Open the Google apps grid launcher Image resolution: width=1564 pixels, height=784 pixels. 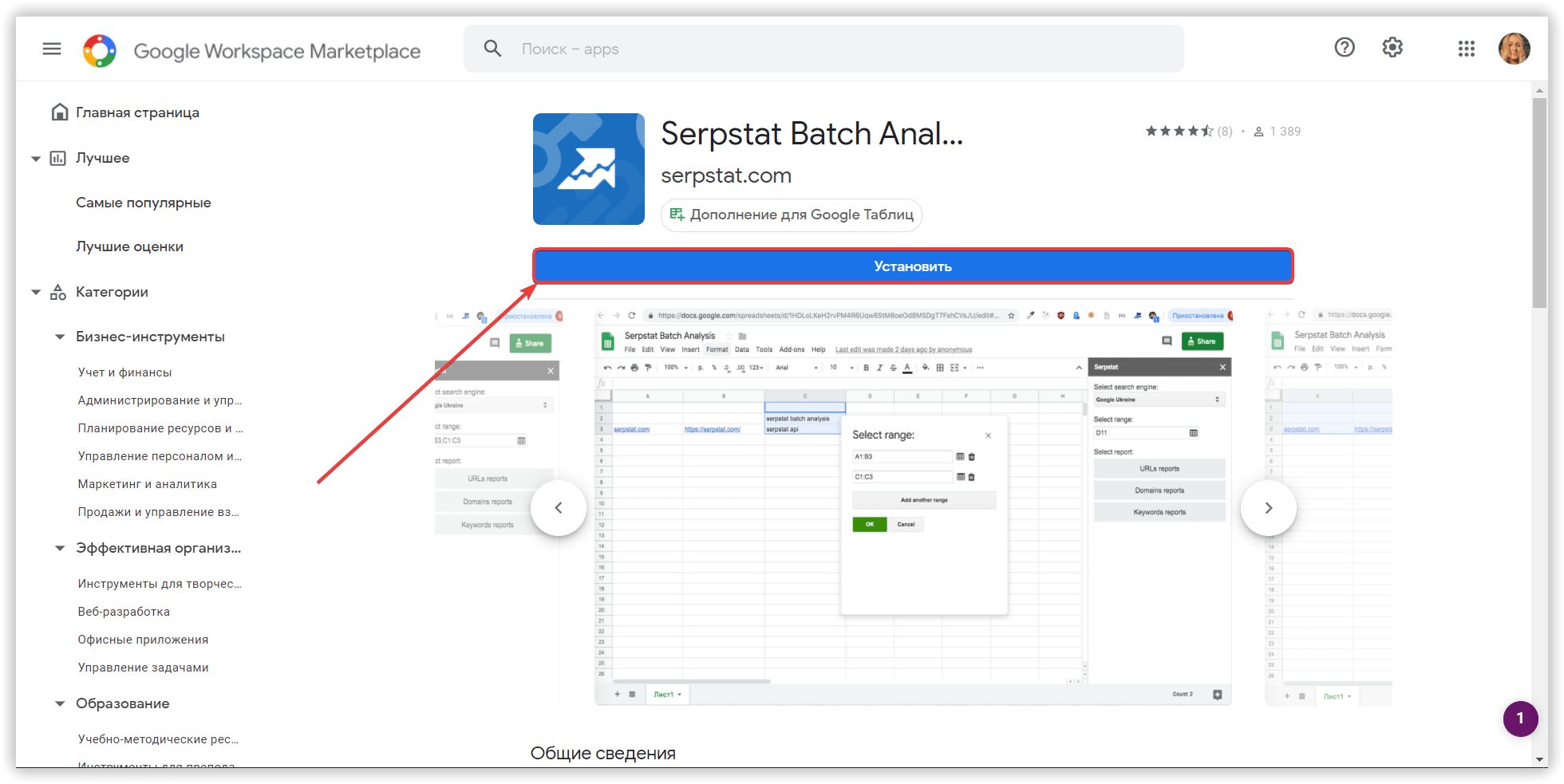click(x=1466, y=49)
